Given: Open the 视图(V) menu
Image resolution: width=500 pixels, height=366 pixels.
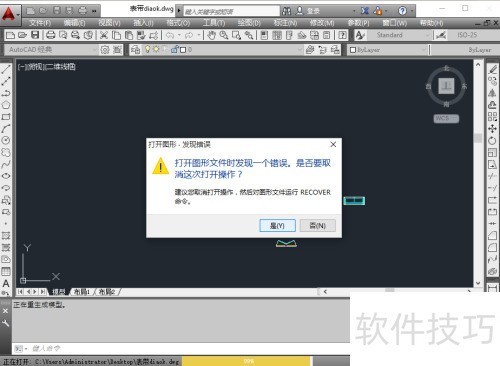Looking at the screenshot, I should coord(109,23).
